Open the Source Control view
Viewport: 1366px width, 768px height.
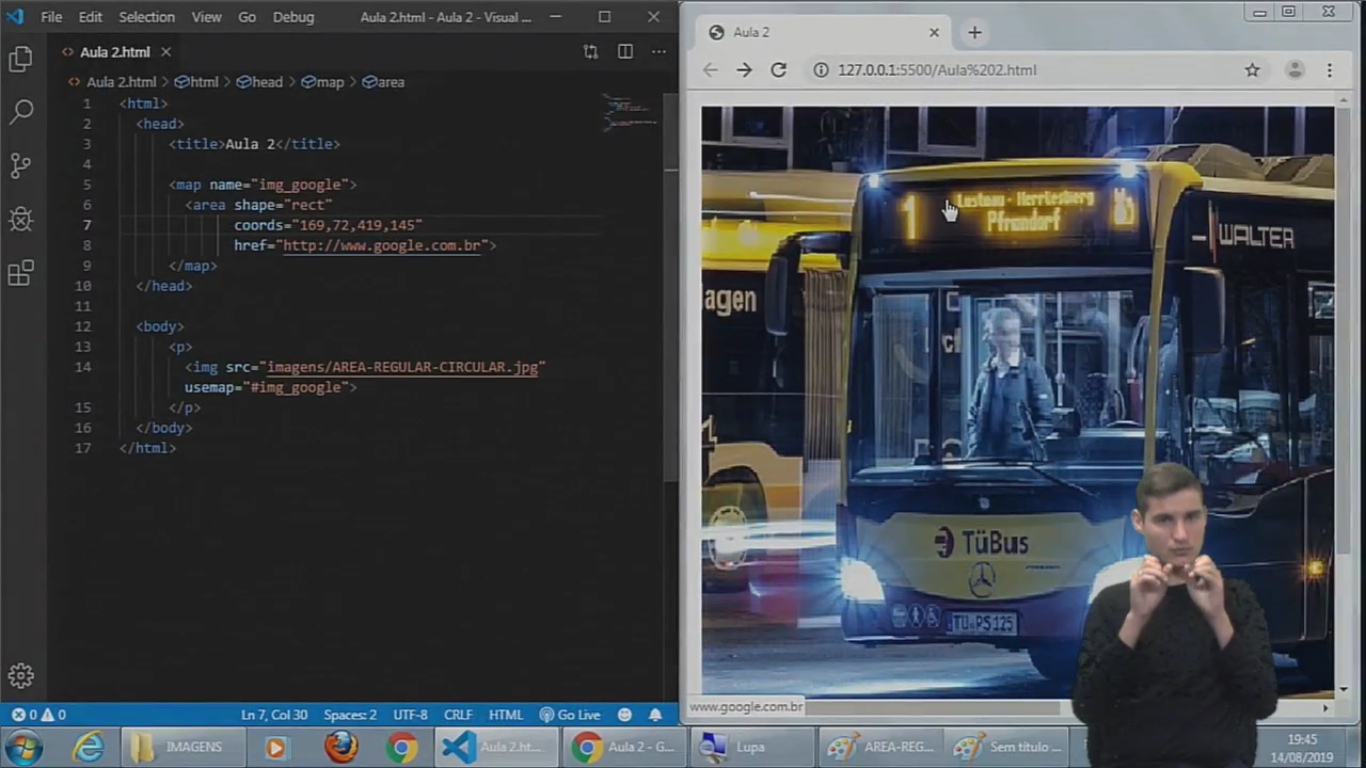click(21, 165)
